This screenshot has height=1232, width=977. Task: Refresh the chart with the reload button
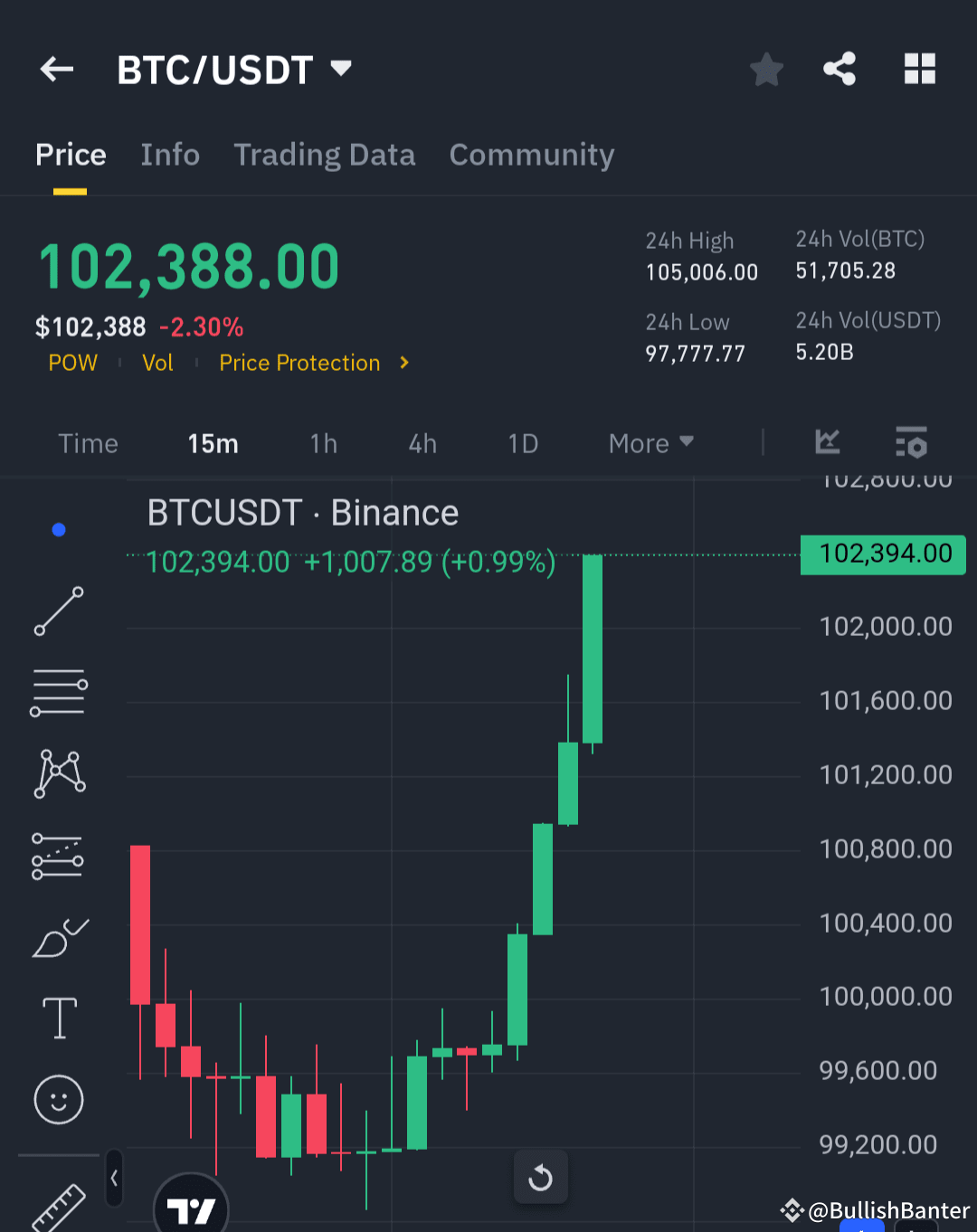tap(540, 1177)
